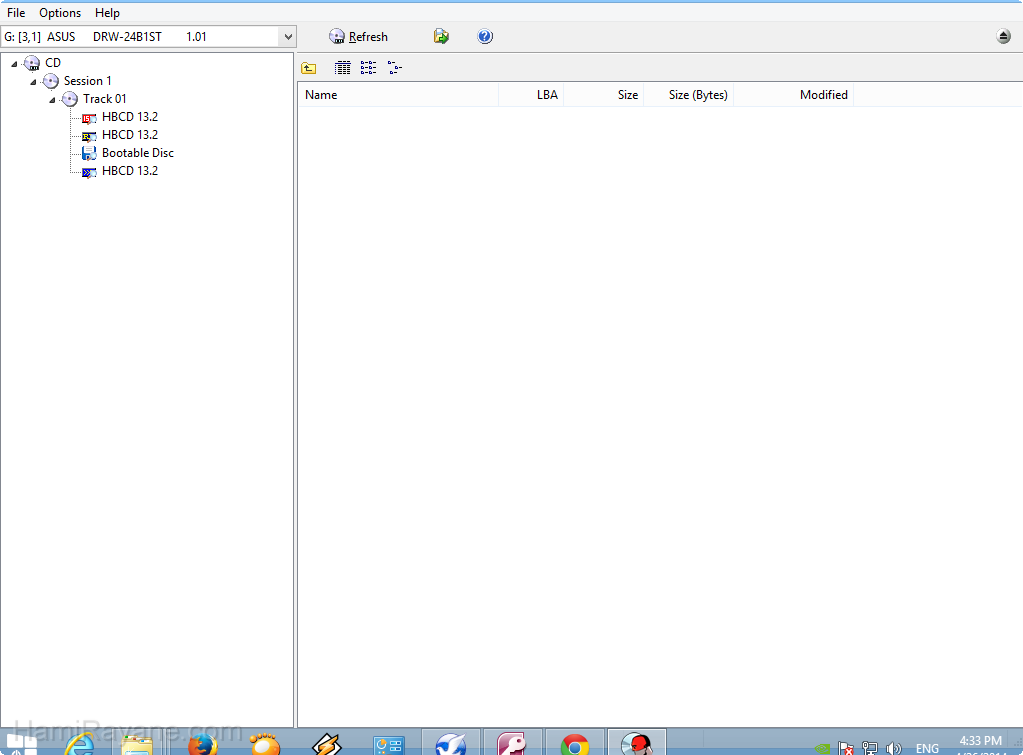Viewport: 1023px width, 755px height.
Task: Click the volume speaker tray icon
Action: click(894, 748)
